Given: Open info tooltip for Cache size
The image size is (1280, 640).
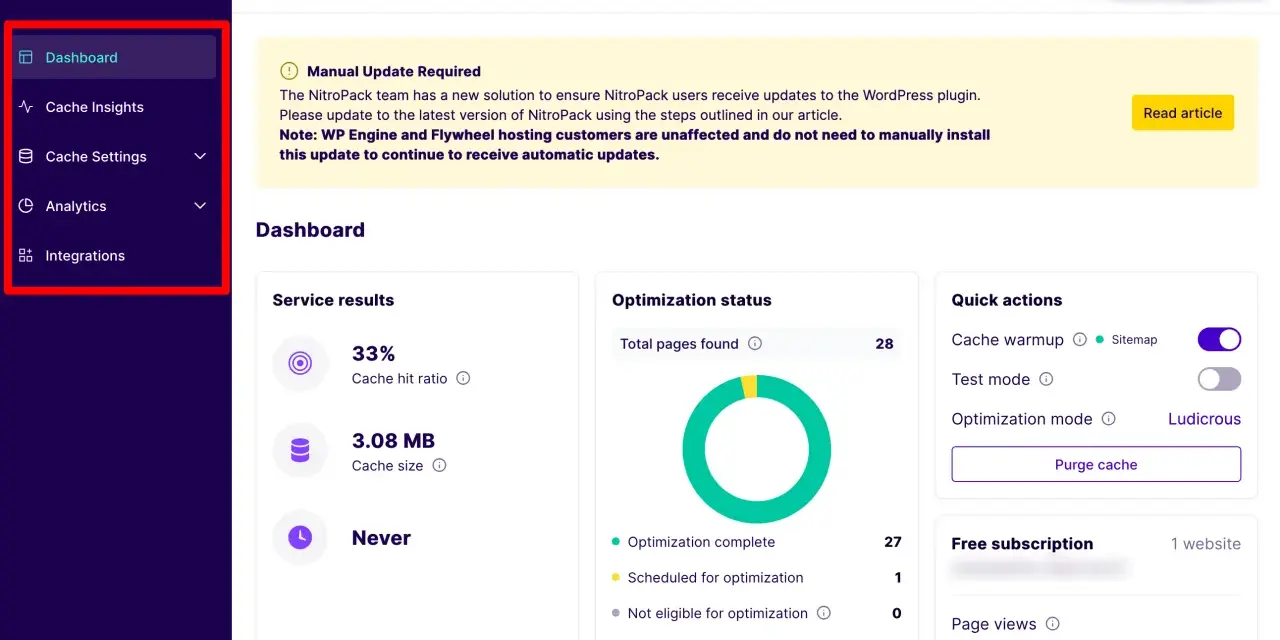Looking at the screenshot, I should coord(439,465).
